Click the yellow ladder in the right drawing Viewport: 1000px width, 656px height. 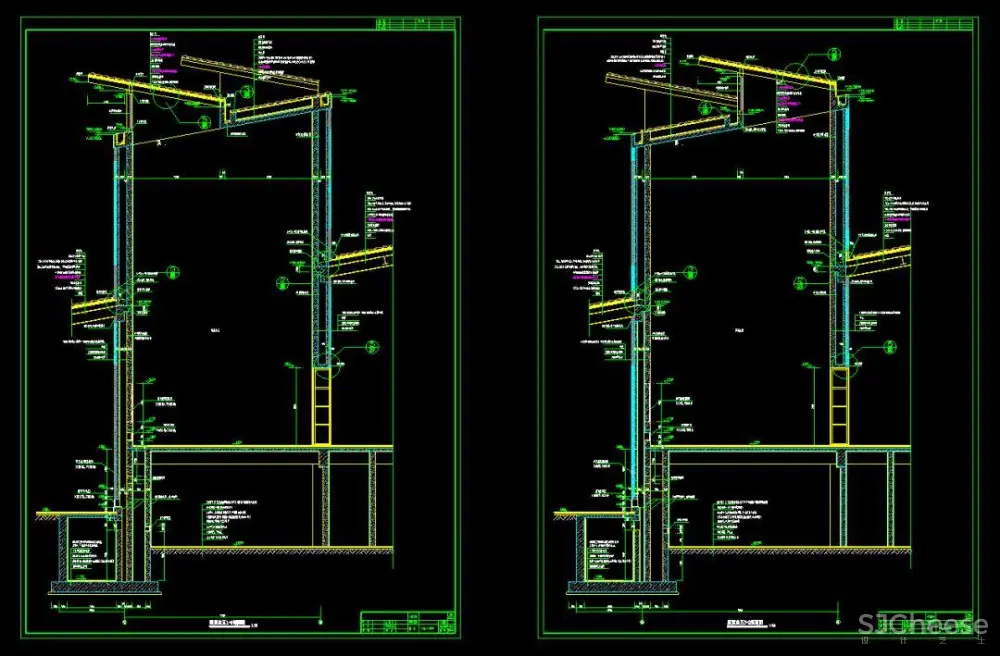[840, 406]
